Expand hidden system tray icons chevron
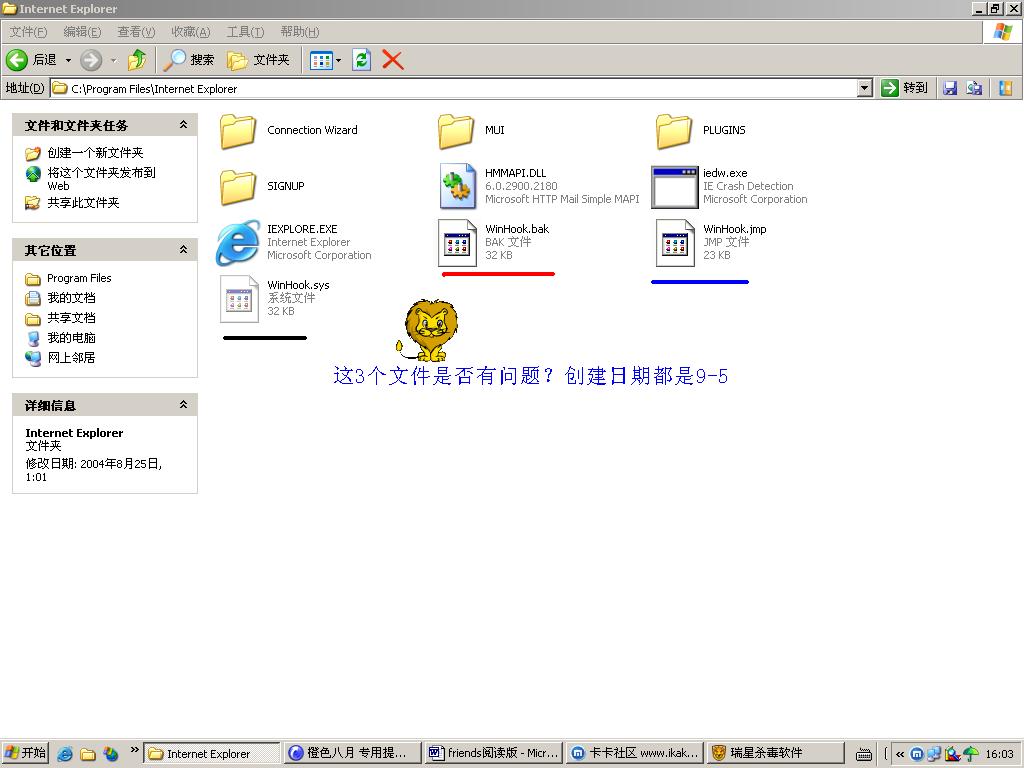Screen dimensions: 1024x768 (900, 754)
